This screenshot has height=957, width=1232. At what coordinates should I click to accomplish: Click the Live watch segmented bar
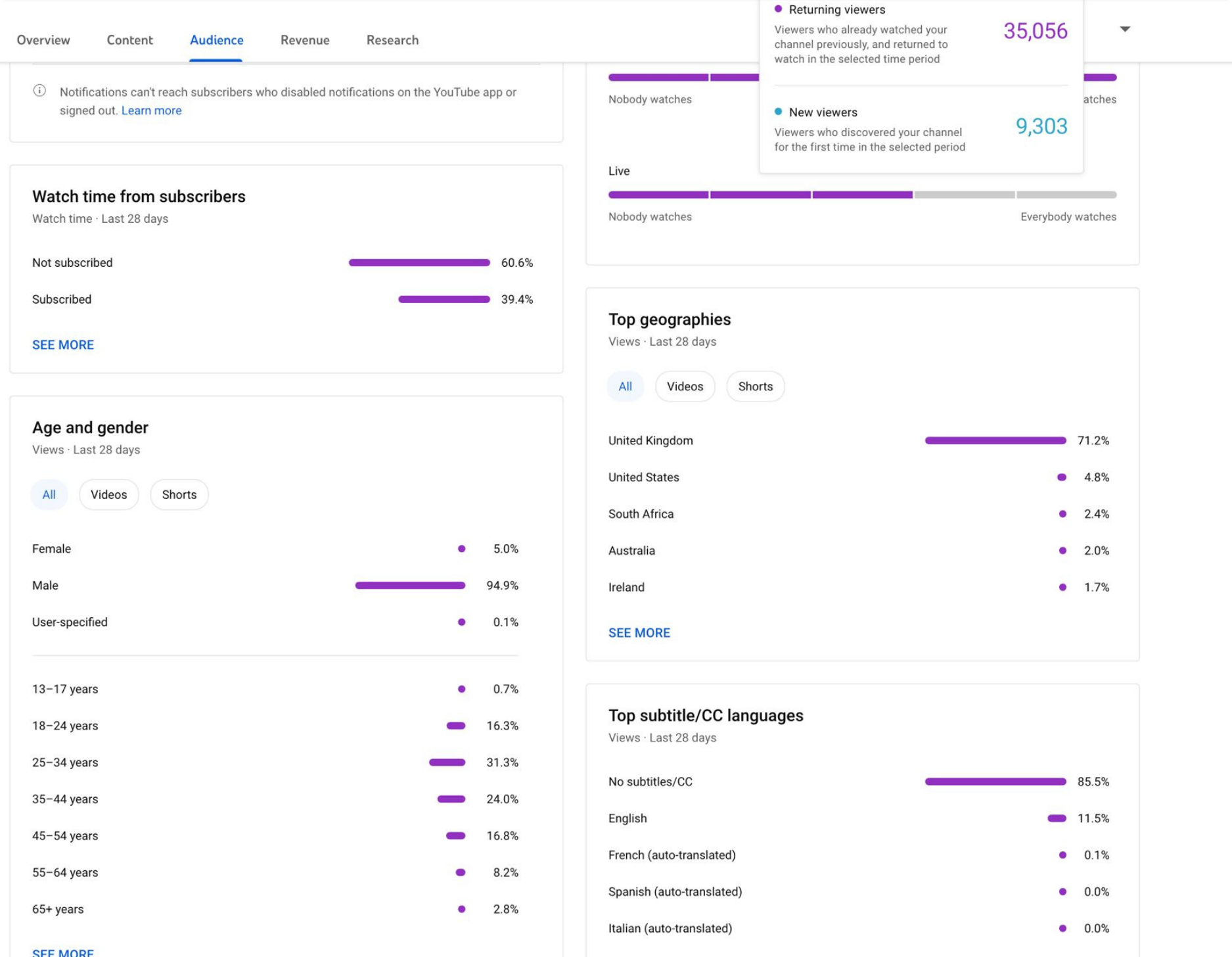pyautogui.click(x=862, y=195)
